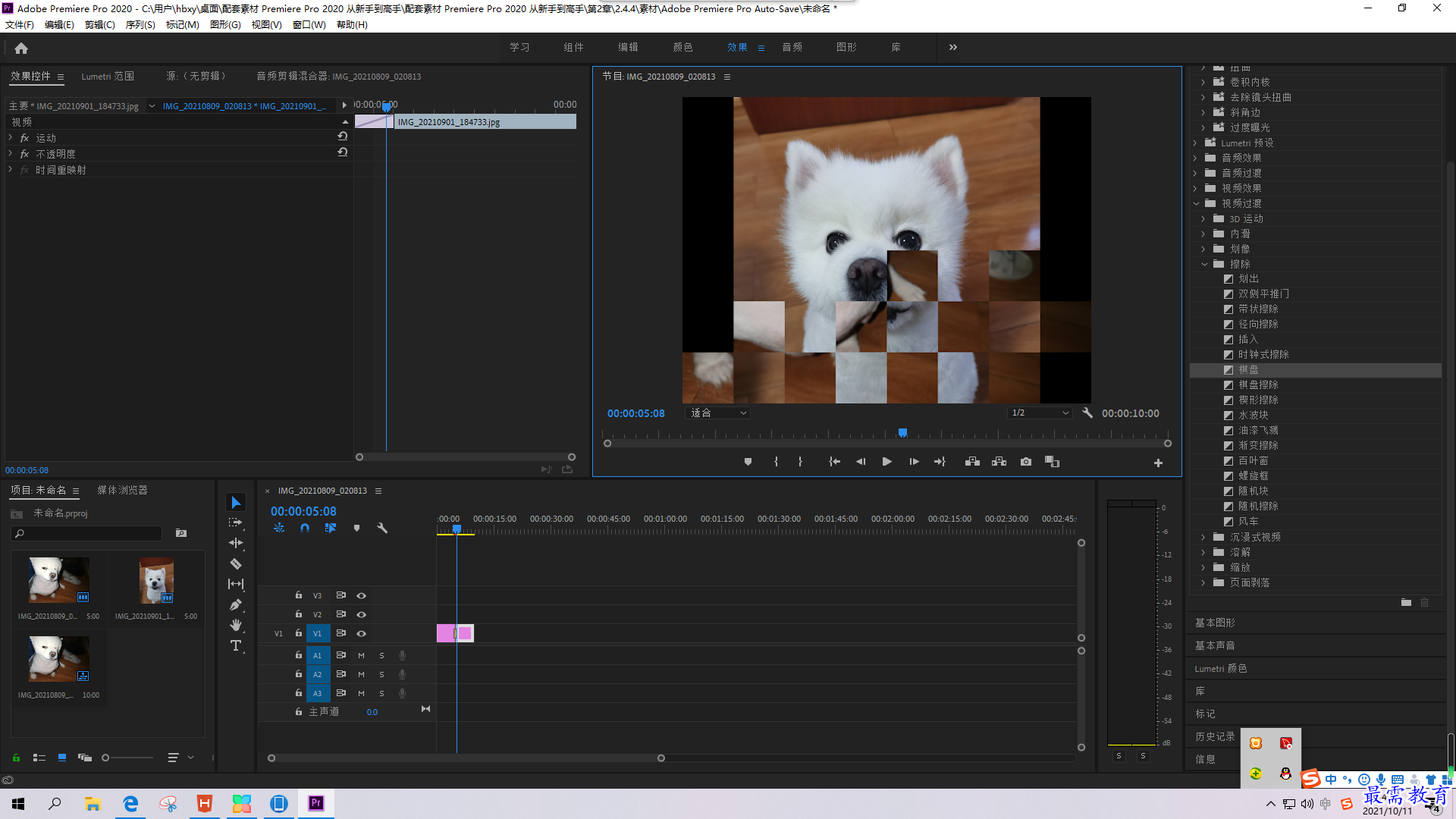The height and width of the screenshot is (819, 1456).
Task: Open the Lumetri 颜色 panel
Action: pos(1221,669)
